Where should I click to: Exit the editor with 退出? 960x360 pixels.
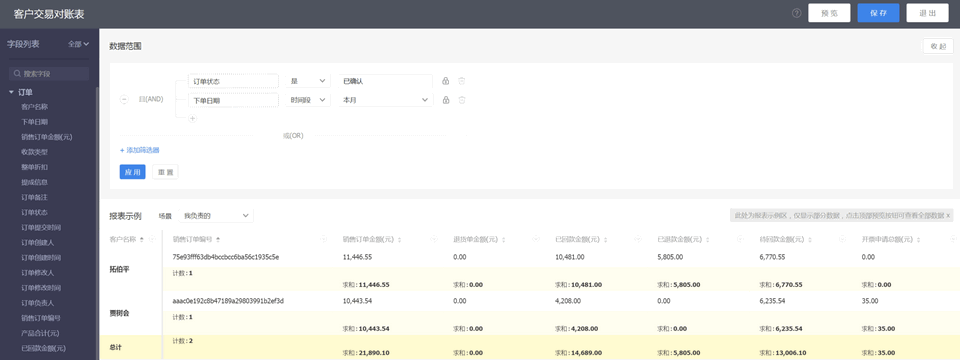point(927,13)
